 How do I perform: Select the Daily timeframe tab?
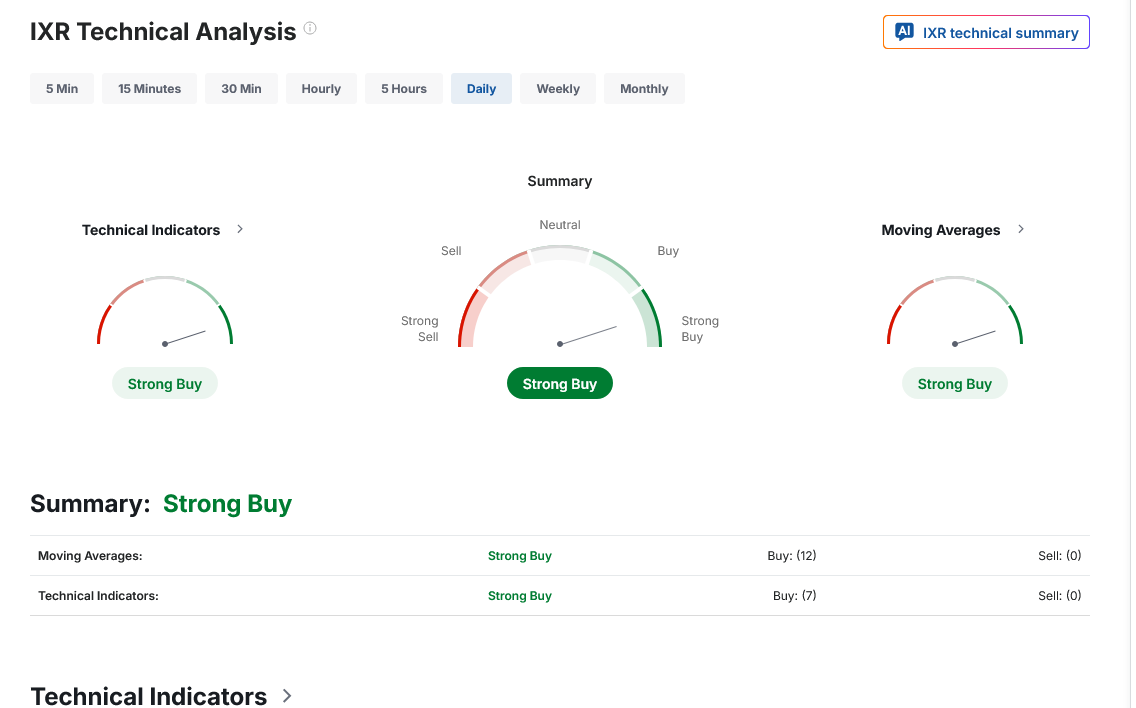pos(481,88)
